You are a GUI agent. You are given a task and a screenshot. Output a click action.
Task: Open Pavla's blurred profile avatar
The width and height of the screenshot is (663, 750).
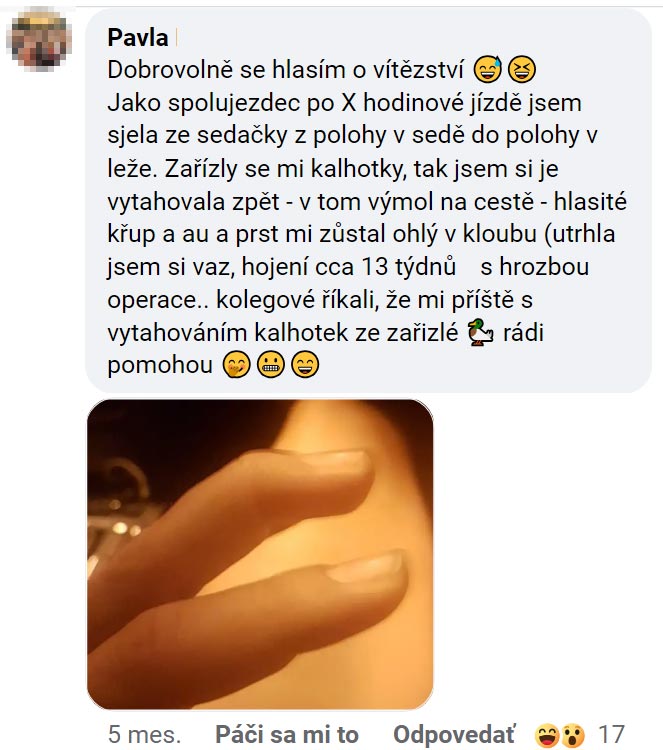[x=41, y=39]
